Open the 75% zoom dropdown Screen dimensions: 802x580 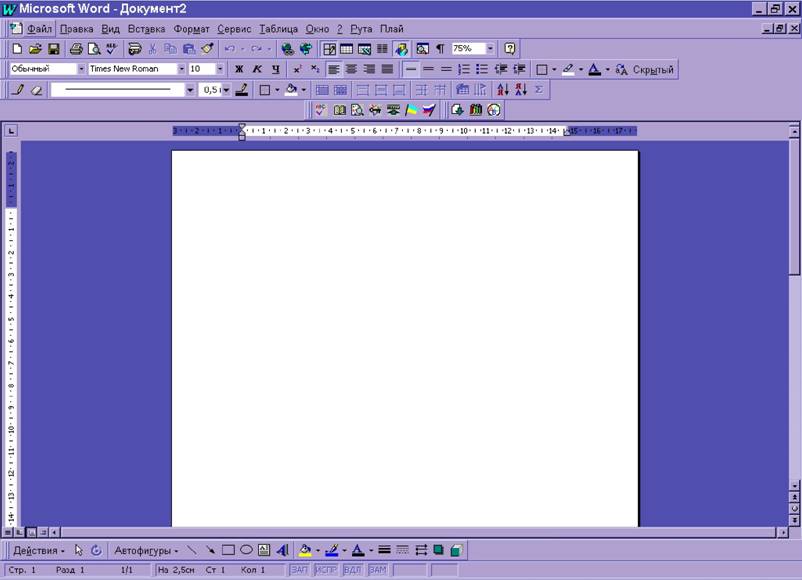point(490,49)
